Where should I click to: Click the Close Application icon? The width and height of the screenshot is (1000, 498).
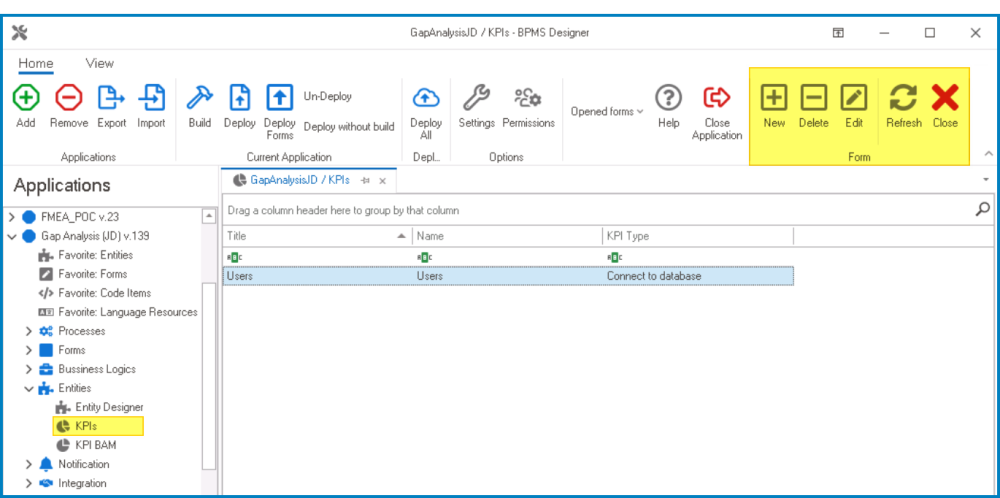pyautogui.click(x=717, y=98)
